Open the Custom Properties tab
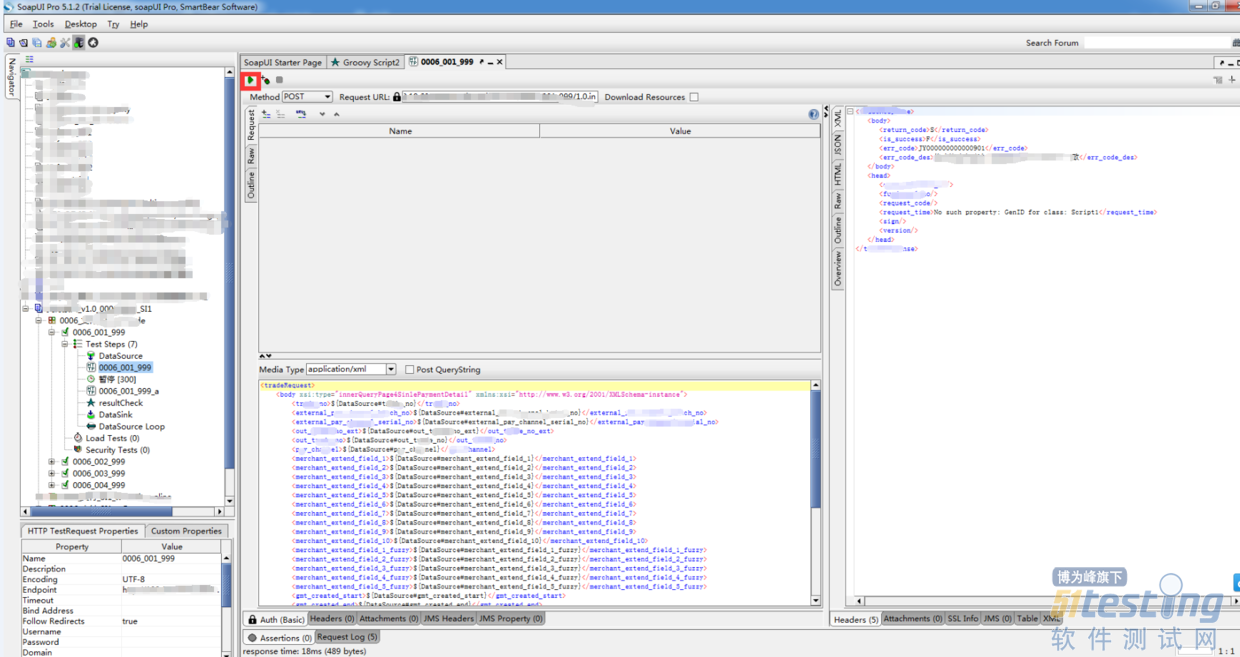The width and height of the screenshot is (1240, 657). pos(186,531)
